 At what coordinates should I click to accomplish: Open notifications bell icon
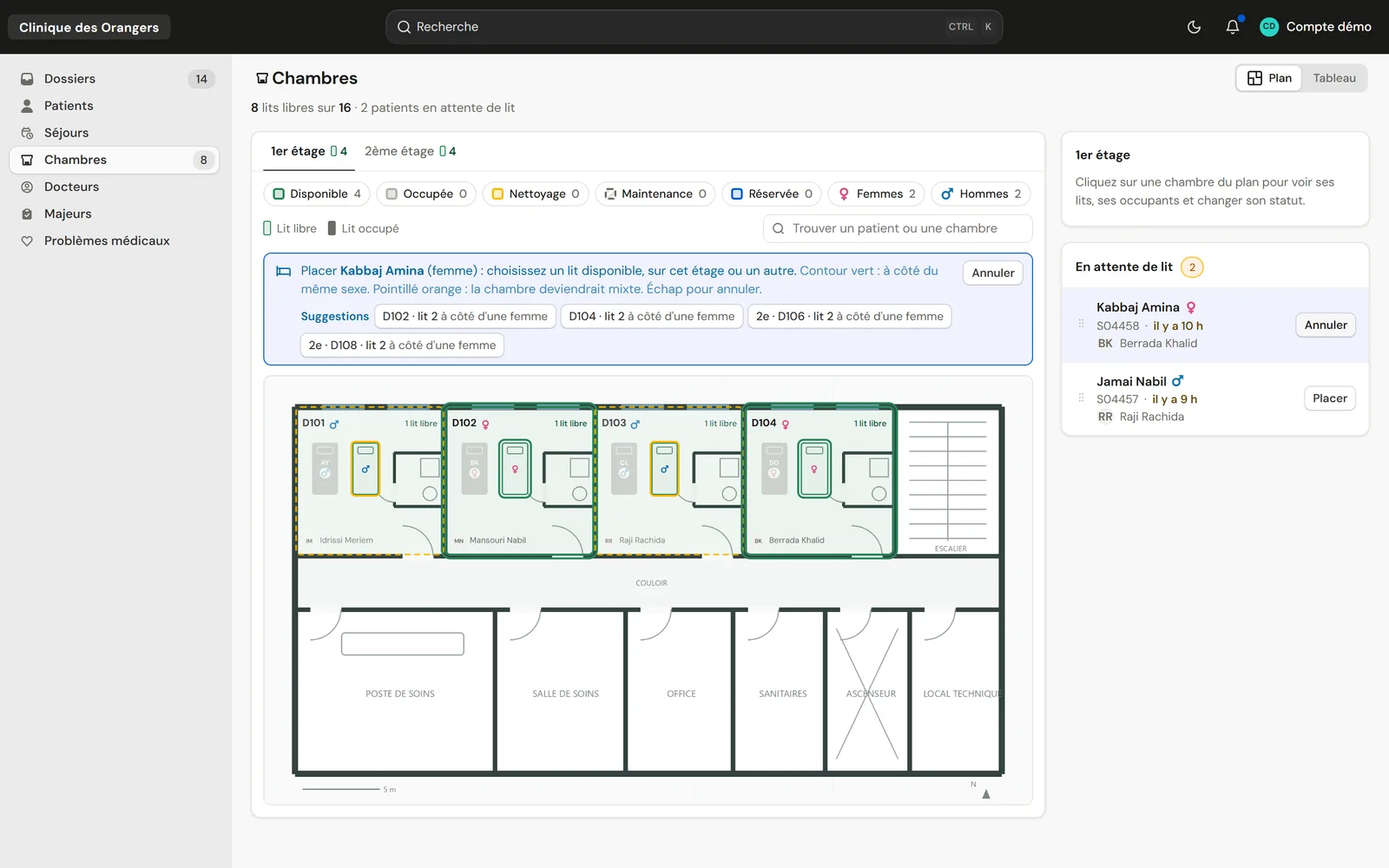point(1232,27)
